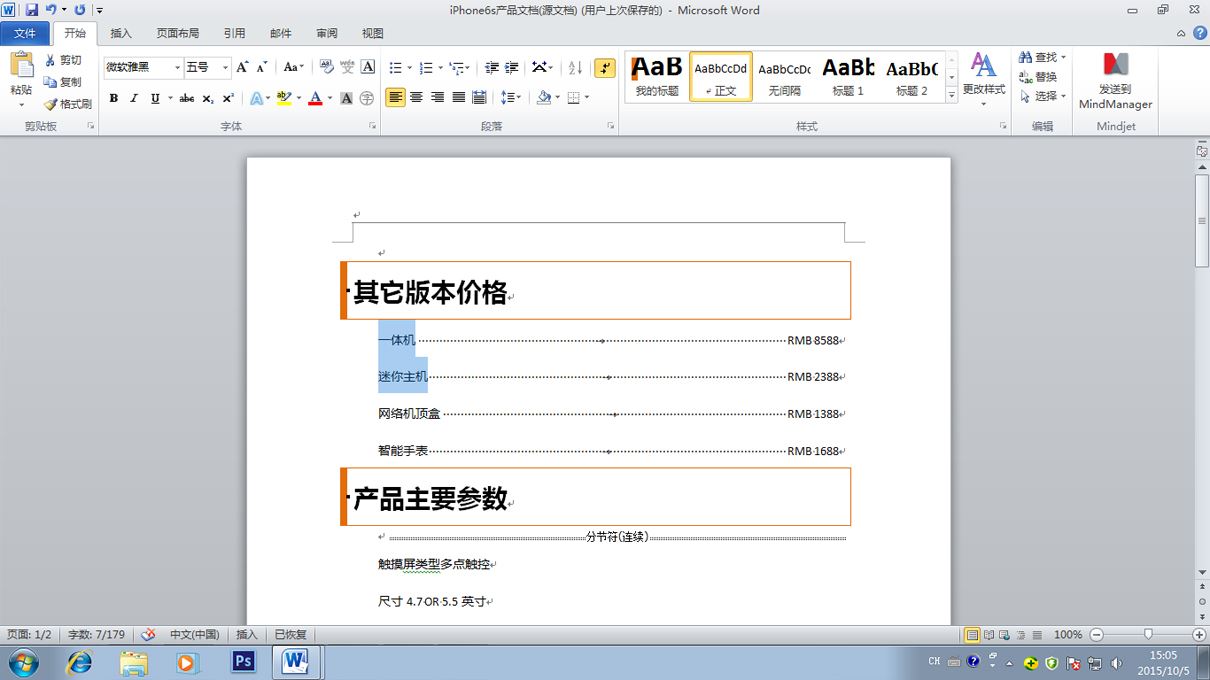Click the Shrink Font icon
1210x680 pixels.
[x=262, y=67]
